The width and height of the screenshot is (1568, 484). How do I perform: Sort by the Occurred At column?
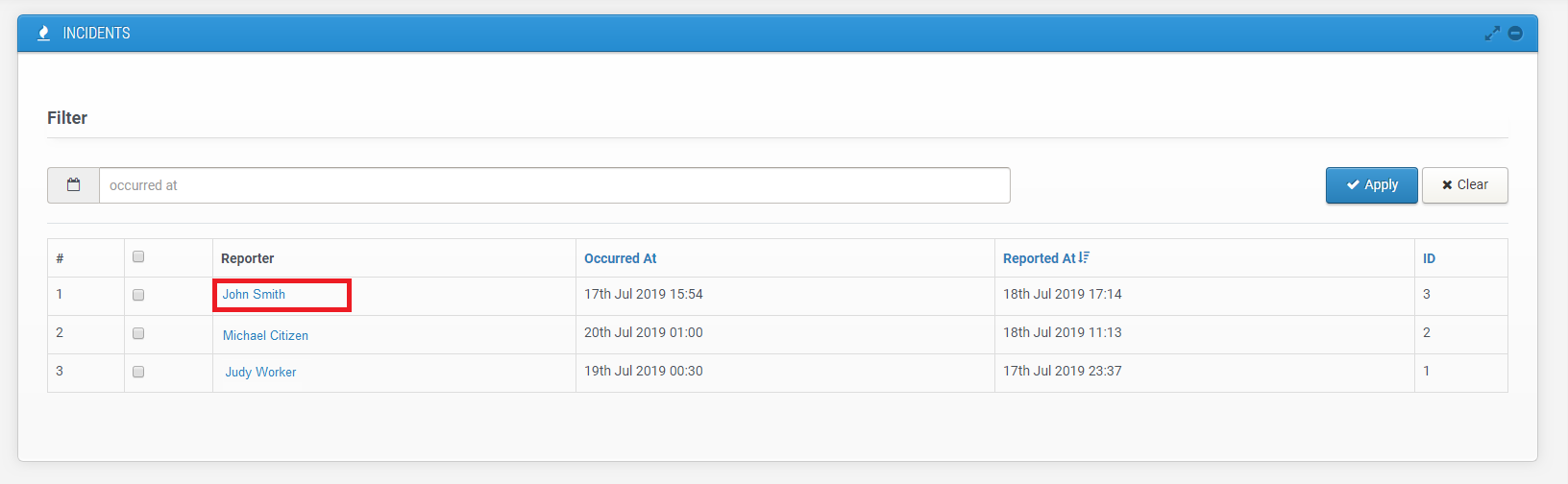pos(620,258)
